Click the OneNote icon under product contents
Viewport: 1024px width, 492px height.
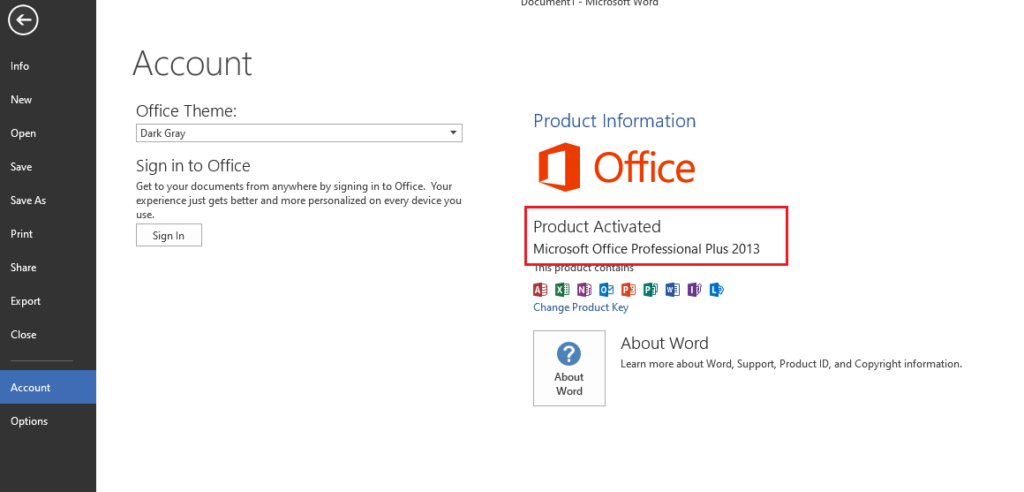pyautogui.click(x=584, y=289)
